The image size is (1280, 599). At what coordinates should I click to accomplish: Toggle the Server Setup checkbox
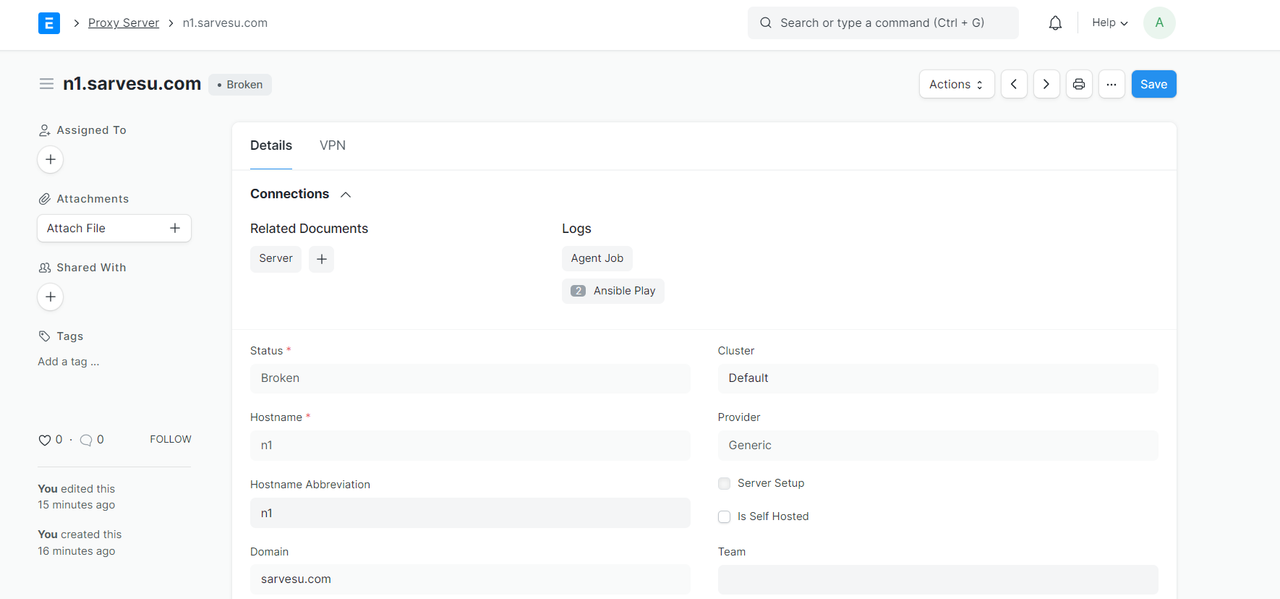pos(724,483)
